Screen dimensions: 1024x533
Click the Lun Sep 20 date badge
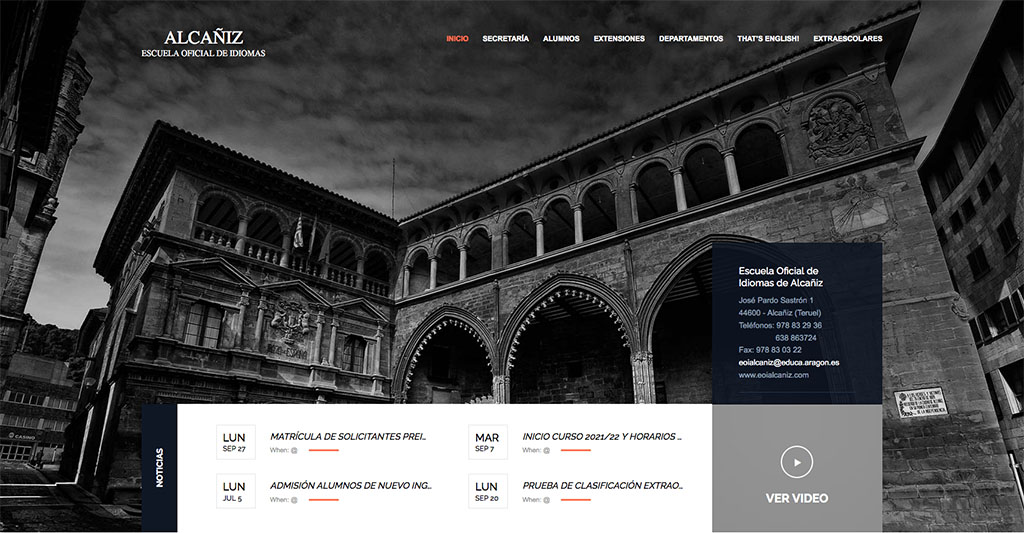[487, 491]
